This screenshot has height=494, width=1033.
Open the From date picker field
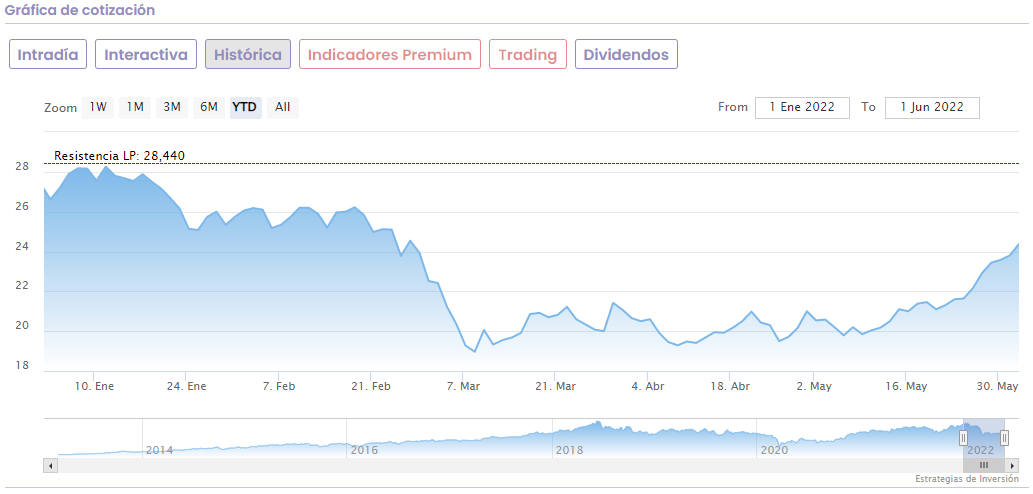tap(802, 107)
